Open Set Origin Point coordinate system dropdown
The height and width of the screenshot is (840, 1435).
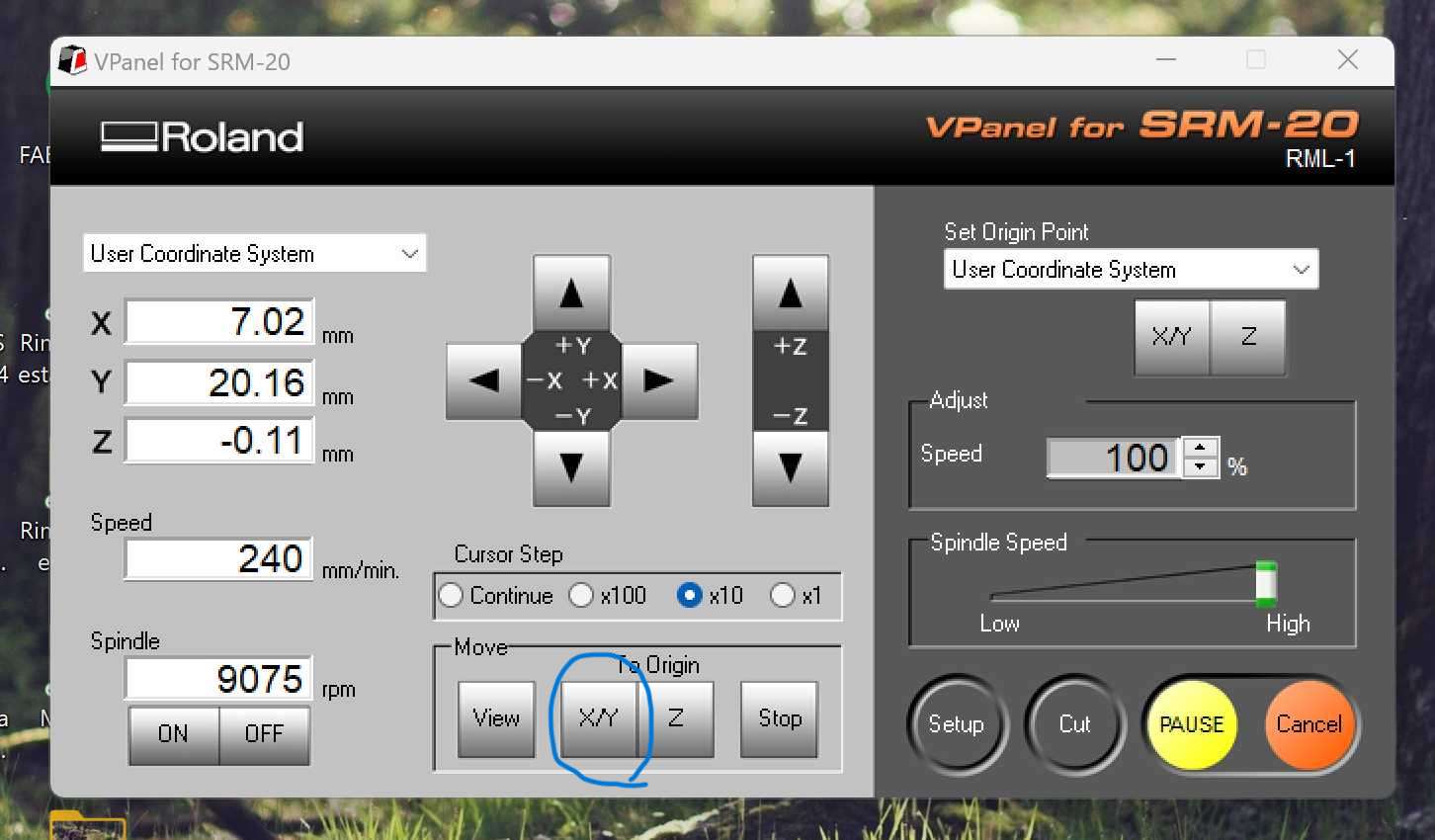pyautogui.click(x=1131, y=270)
